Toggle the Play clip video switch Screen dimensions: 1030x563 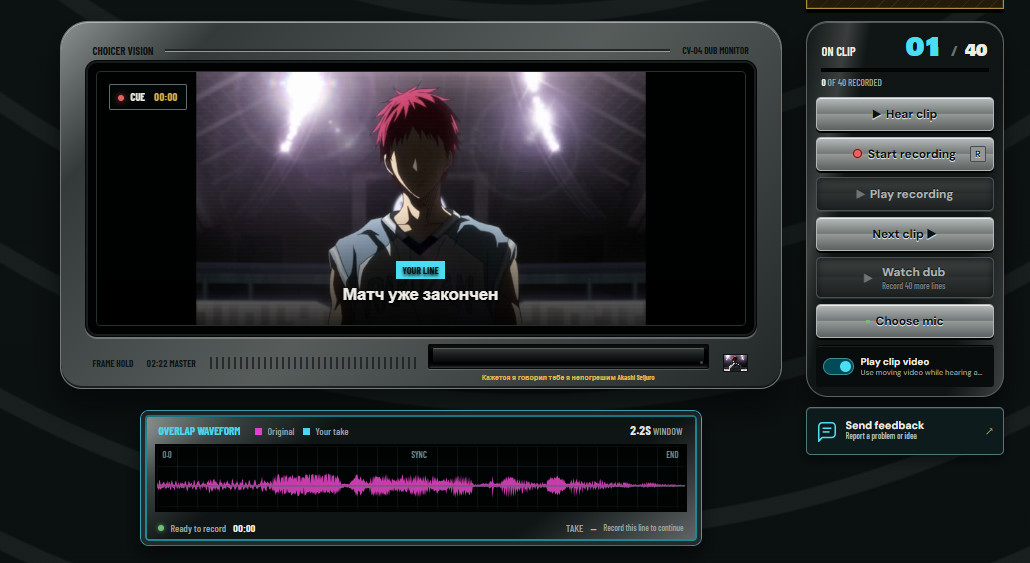coord(838,367)
